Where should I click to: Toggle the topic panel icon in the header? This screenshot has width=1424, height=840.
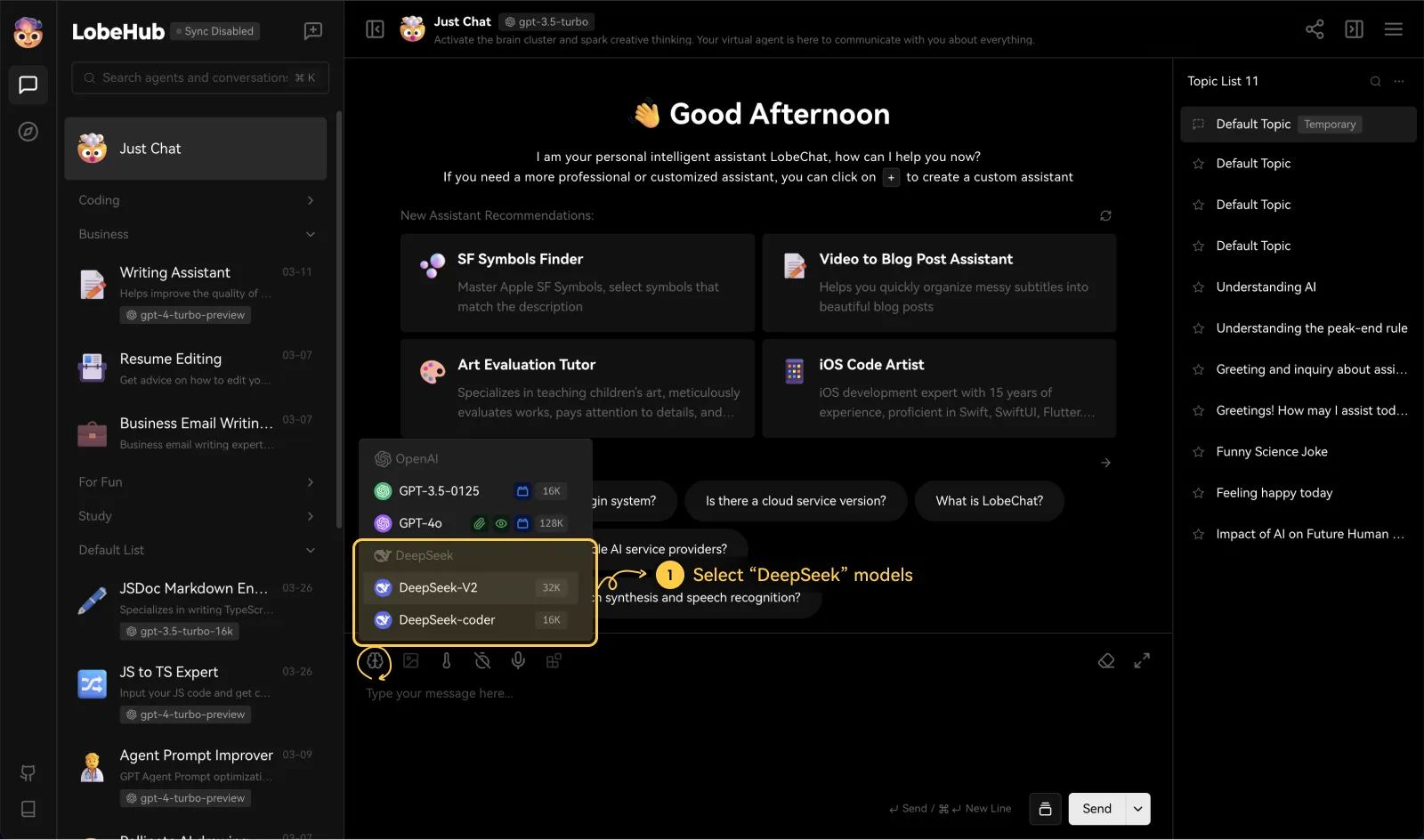1355,29
